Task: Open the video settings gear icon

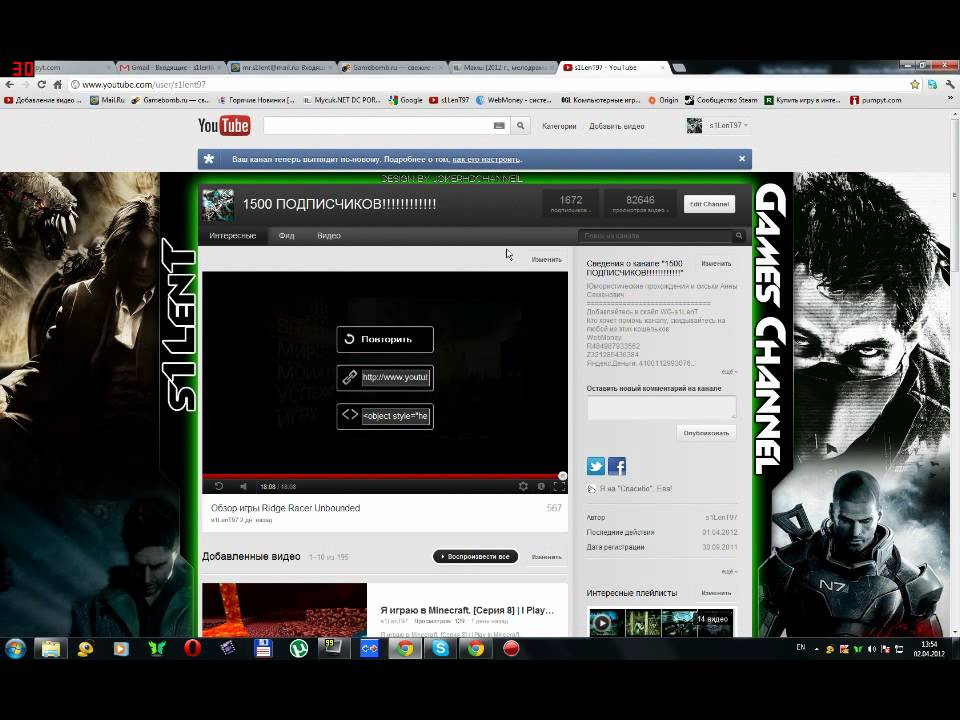Action: [523, 486]
